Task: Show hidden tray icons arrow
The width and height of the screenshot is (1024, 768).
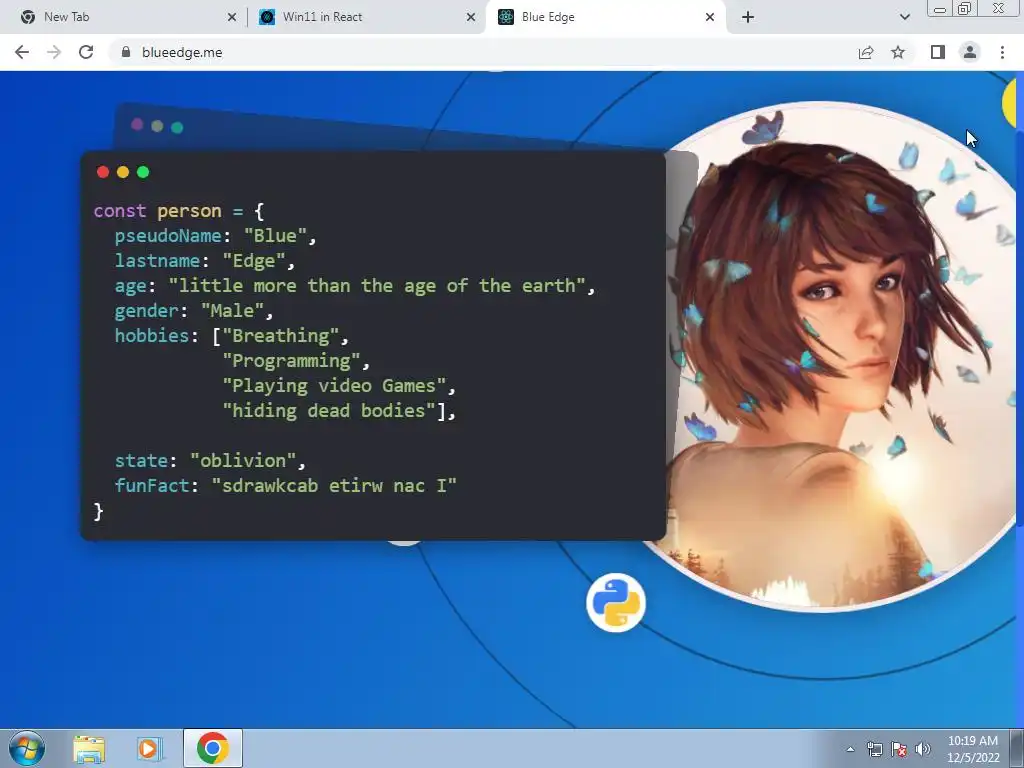Action: pyautogui.click(x=850, y=749)
